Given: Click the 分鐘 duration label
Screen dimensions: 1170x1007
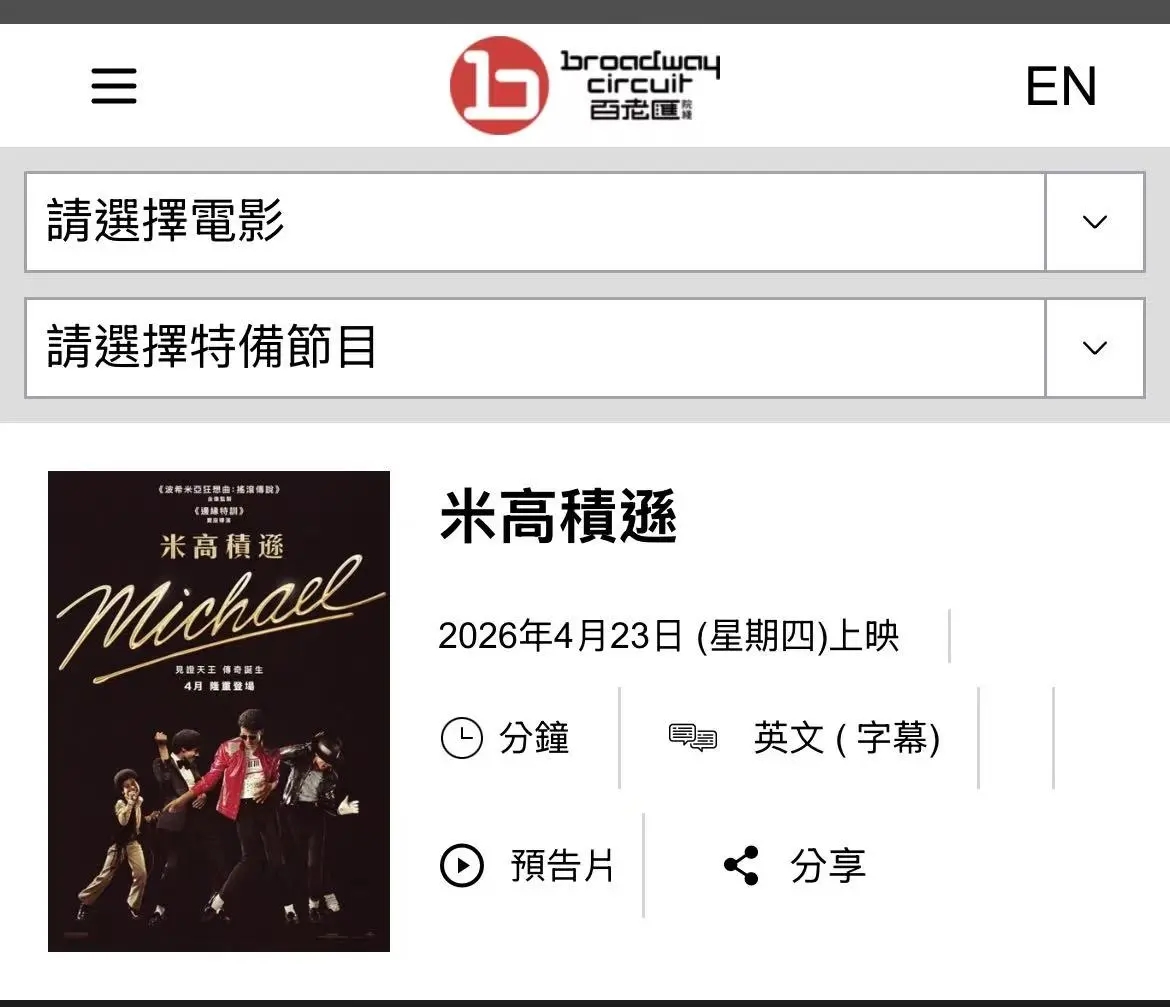Looking at the screenshot, I should click(534, 738).
